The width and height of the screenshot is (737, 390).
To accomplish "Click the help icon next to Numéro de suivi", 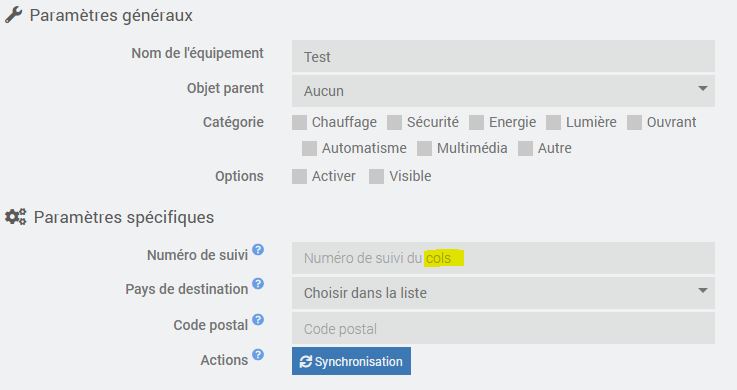I will (x=258, y=250).
